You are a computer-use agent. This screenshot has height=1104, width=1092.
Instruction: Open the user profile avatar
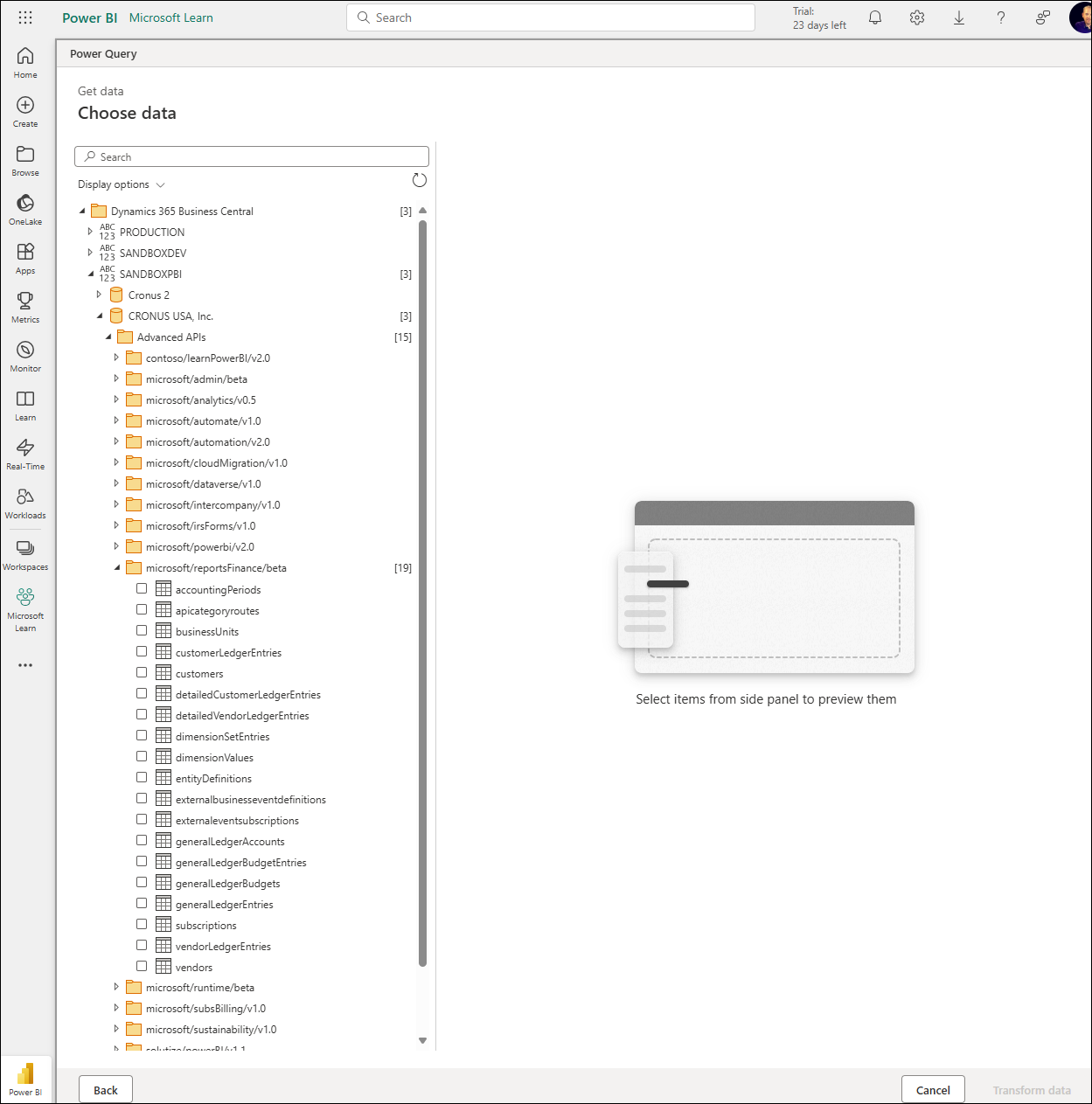pyautogui.click(x=1082, y=17)
